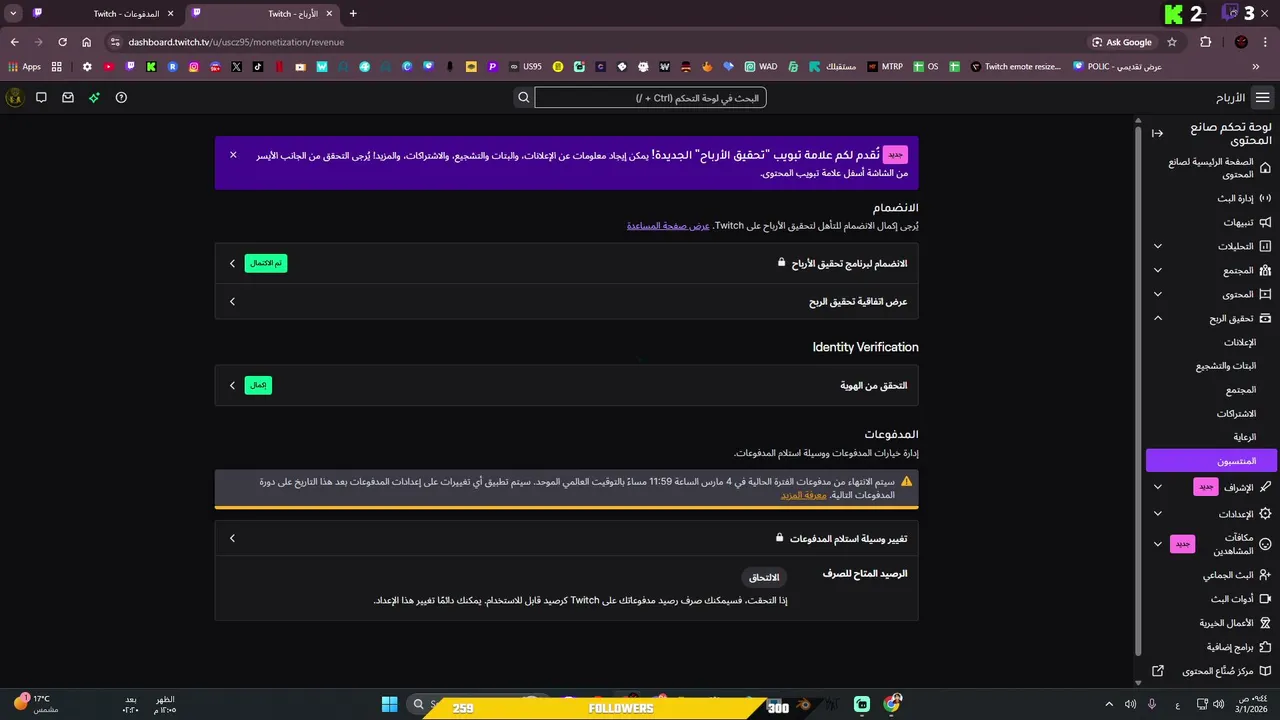The width and height of the screenshot is (1280, 720).
Task: Open the green sparkle icon in header
Action: click(94, 98)
